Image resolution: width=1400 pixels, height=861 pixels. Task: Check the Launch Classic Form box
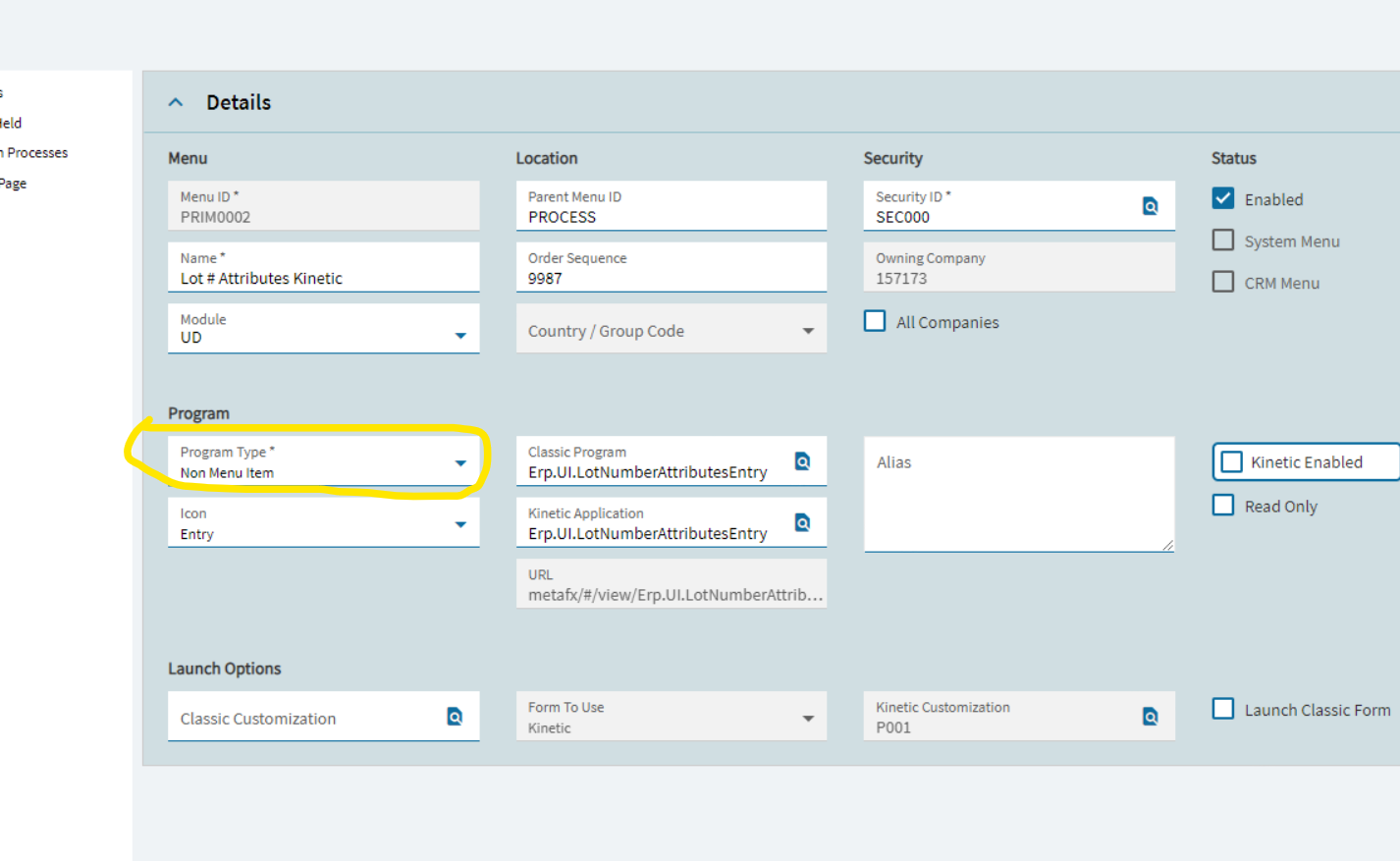pos(1223,709)
